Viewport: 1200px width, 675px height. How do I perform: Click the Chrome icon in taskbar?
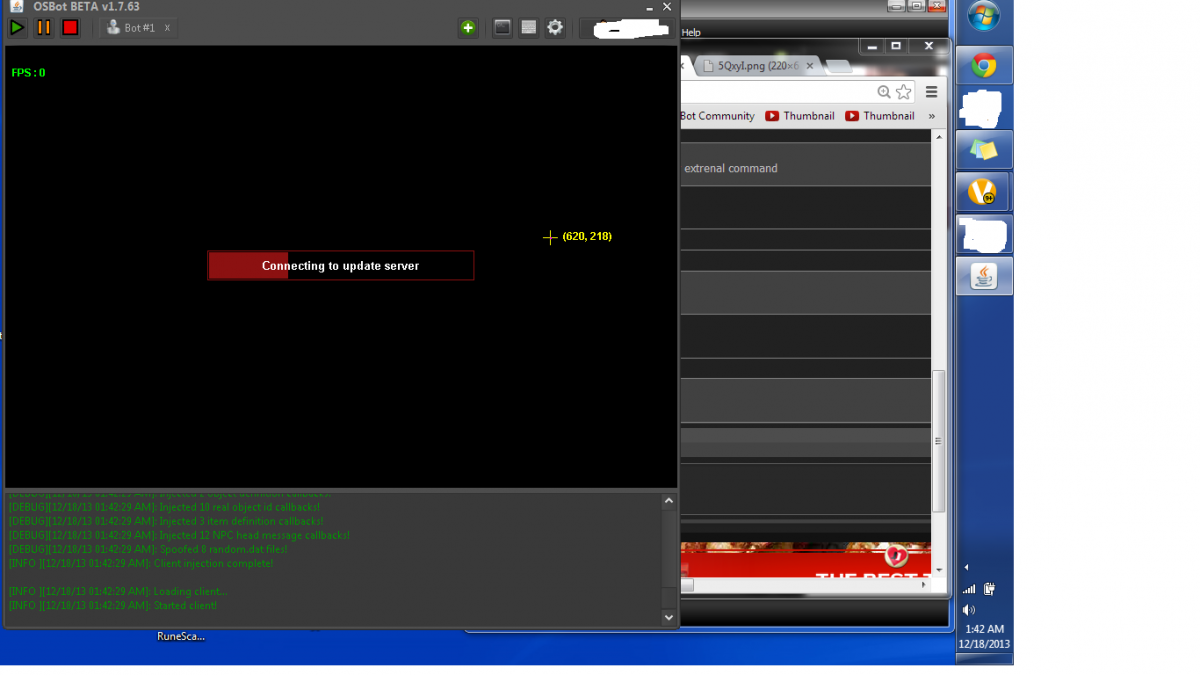point(984,66)
